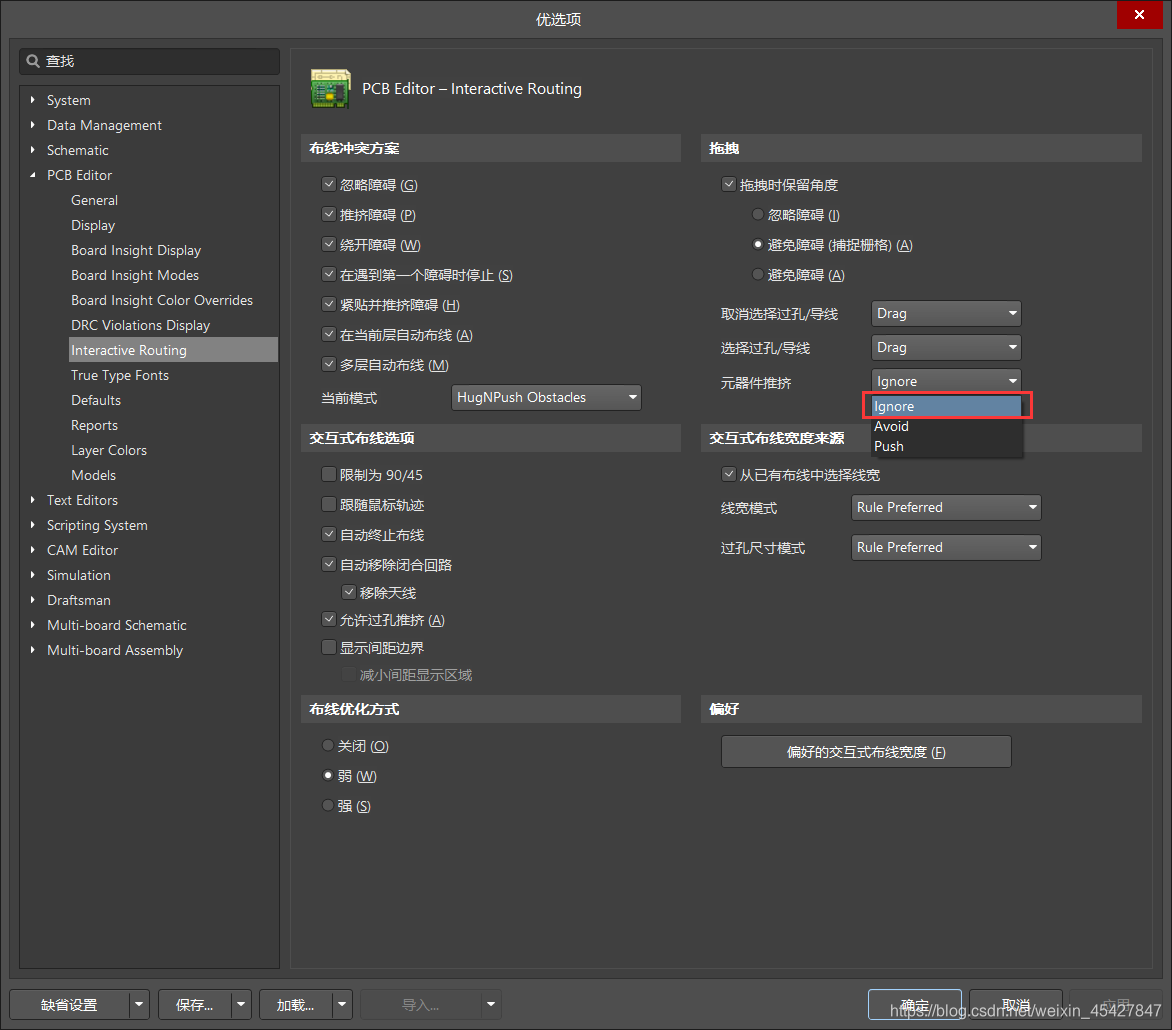Select 避免障碍 (捕捉栅格) radio button
This screenshot has width=1172, height=1030.
coord(758,244)
